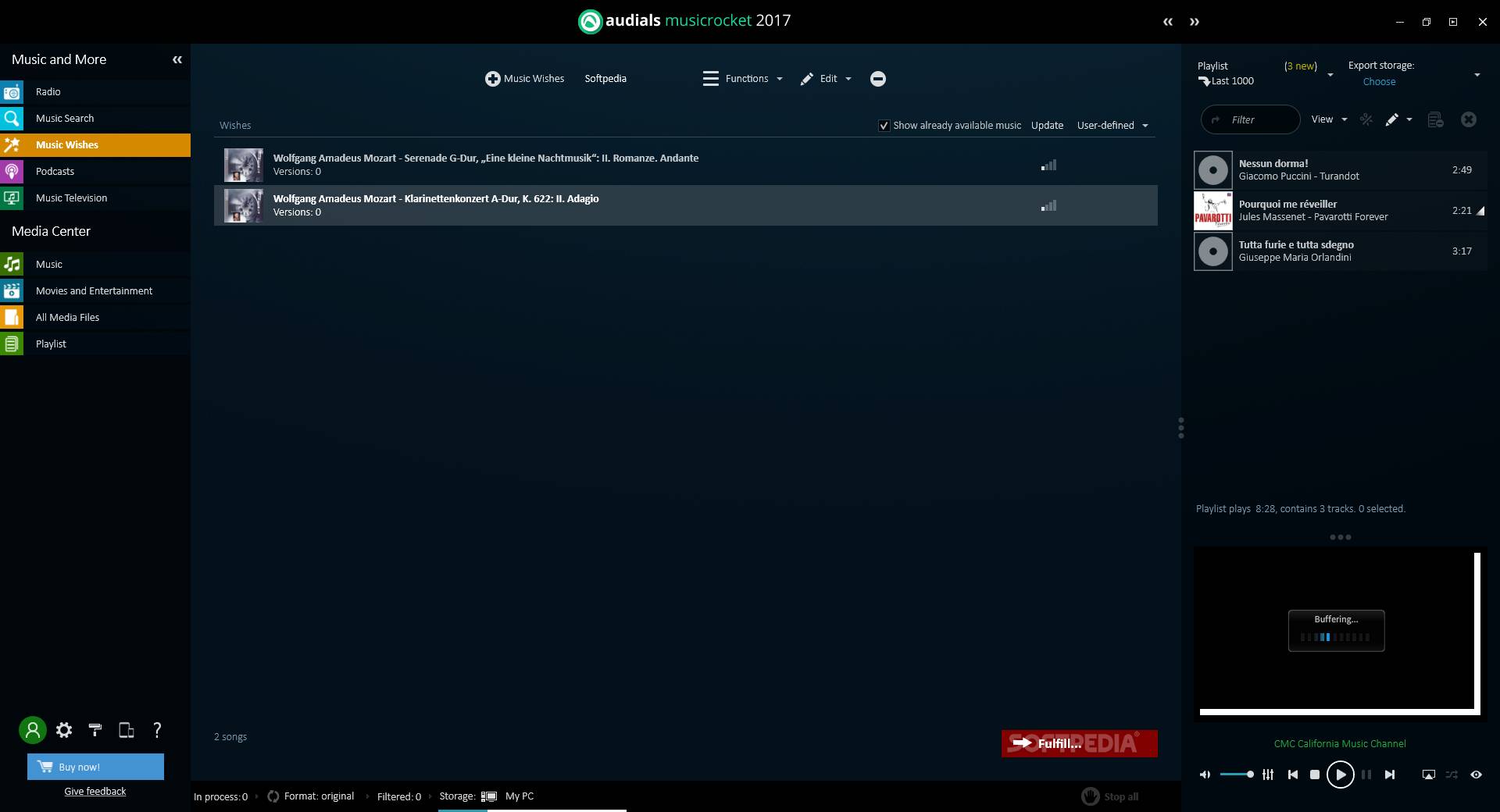Screen dimensions: 1500x812
Task: Open Music Search magnifier icon
Action: click(x=12, y=119)
